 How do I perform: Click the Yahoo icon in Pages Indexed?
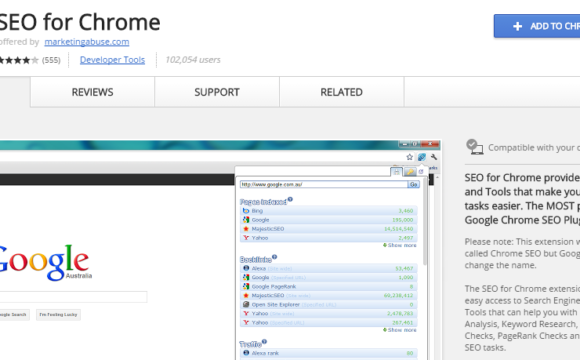click(246, 238)
